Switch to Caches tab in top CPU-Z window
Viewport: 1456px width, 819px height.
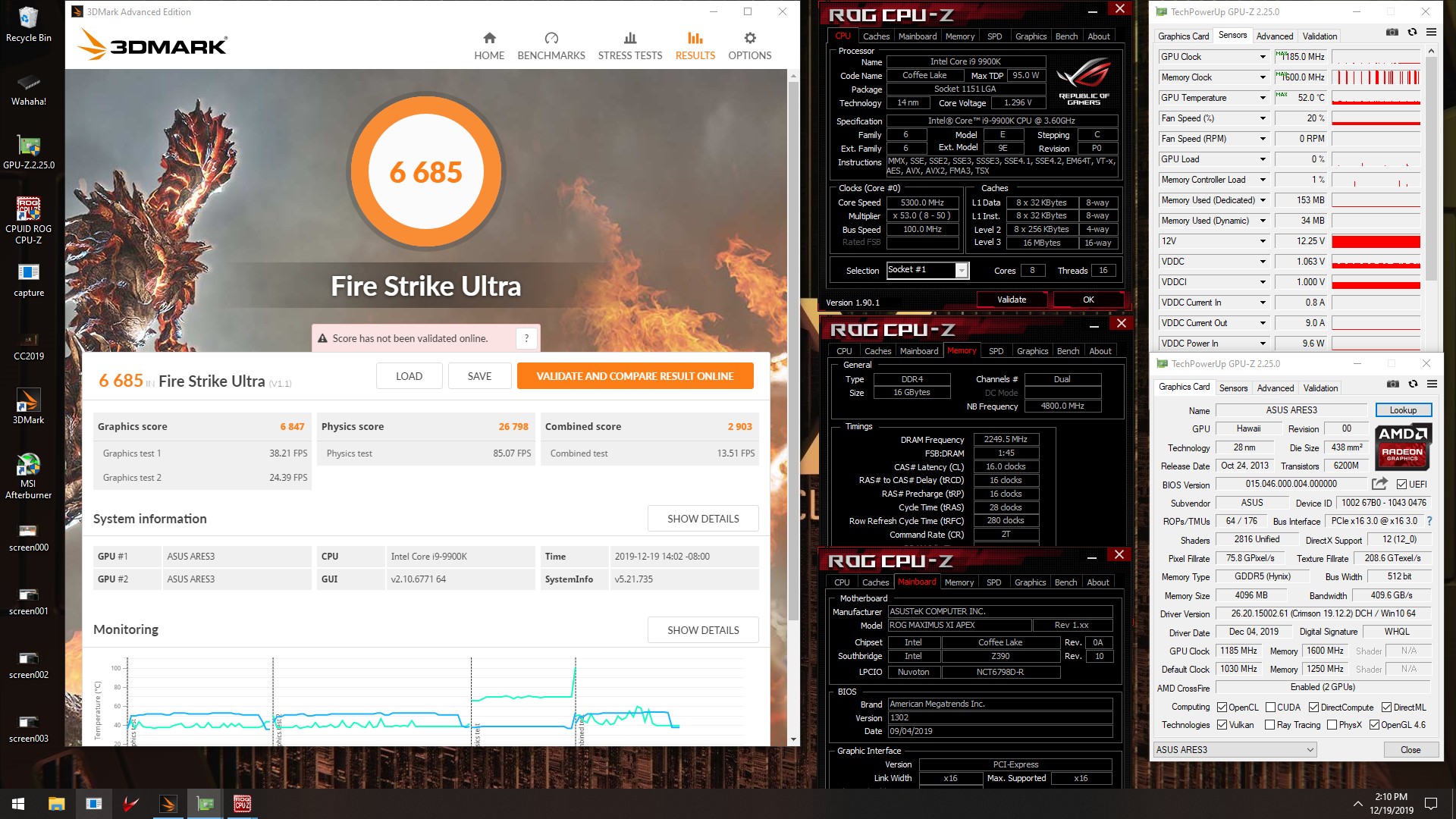click(x=876, y=36)
